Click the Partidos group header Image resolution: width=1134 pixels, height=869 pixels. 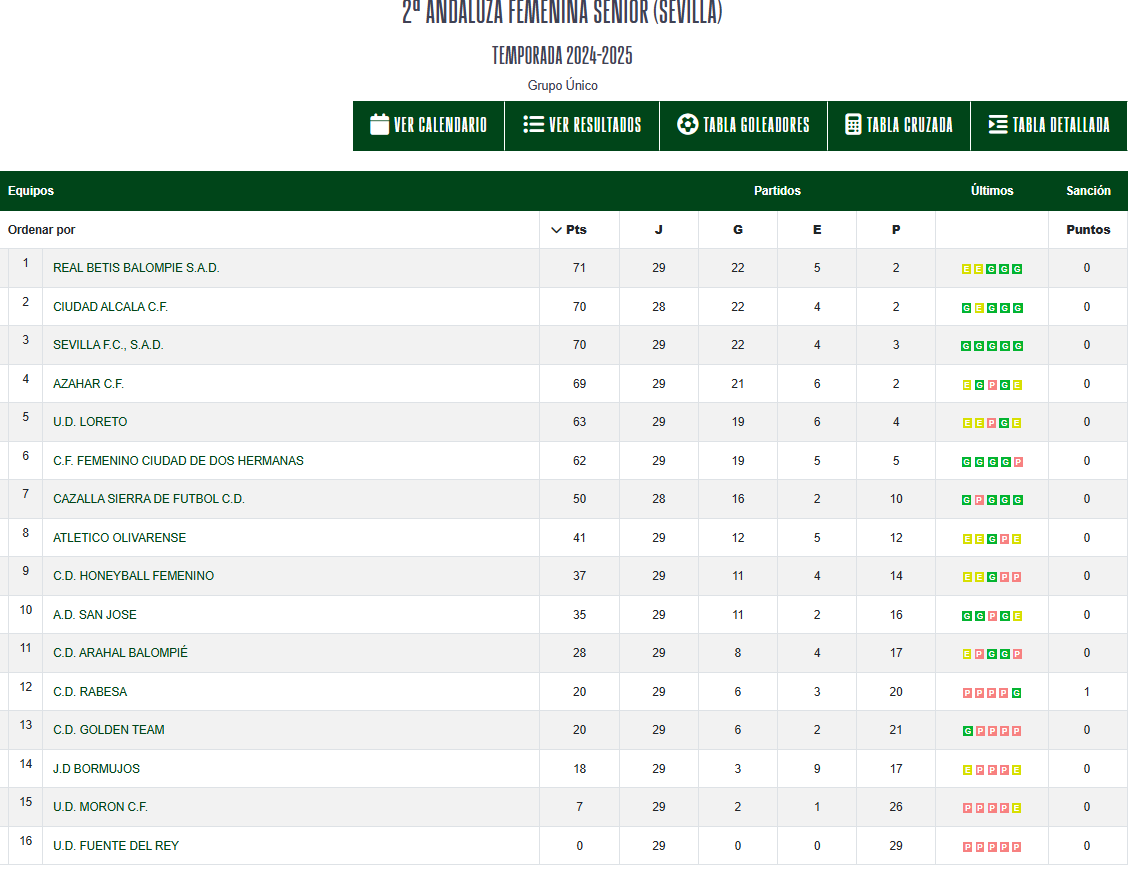(x=777, y=191)
